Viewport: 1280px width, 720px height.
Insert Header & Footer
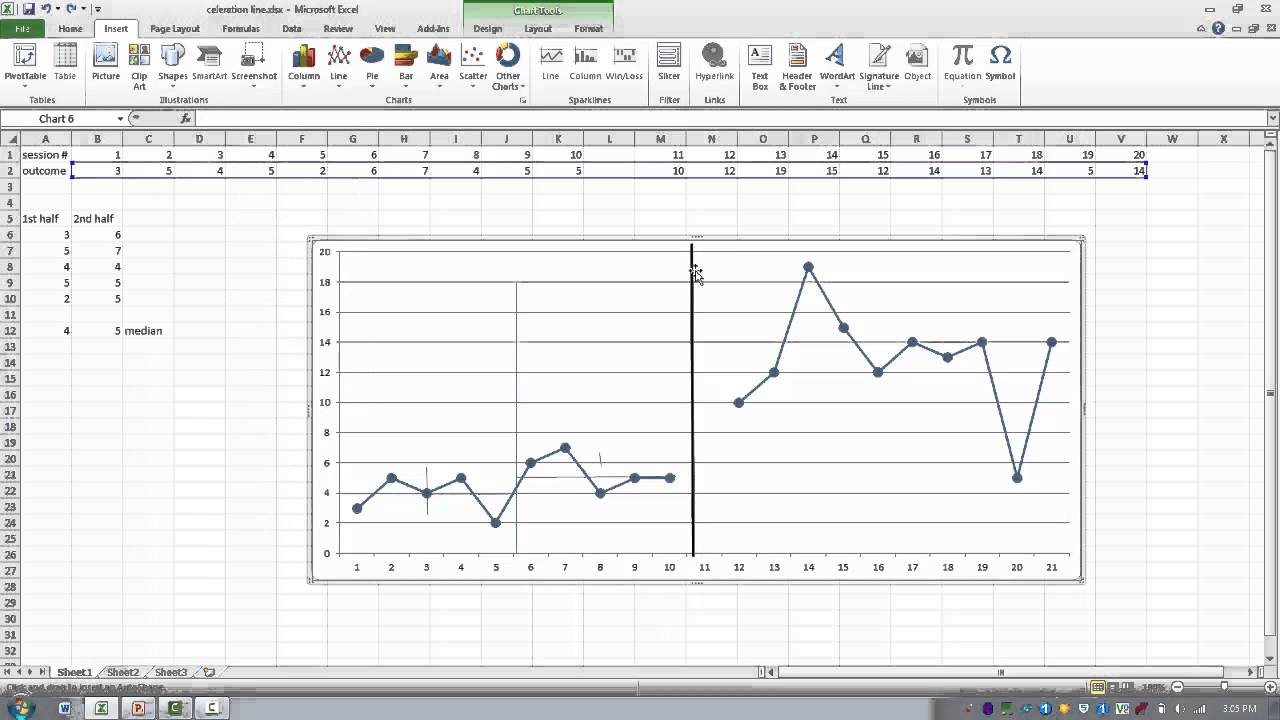(797, 66)
